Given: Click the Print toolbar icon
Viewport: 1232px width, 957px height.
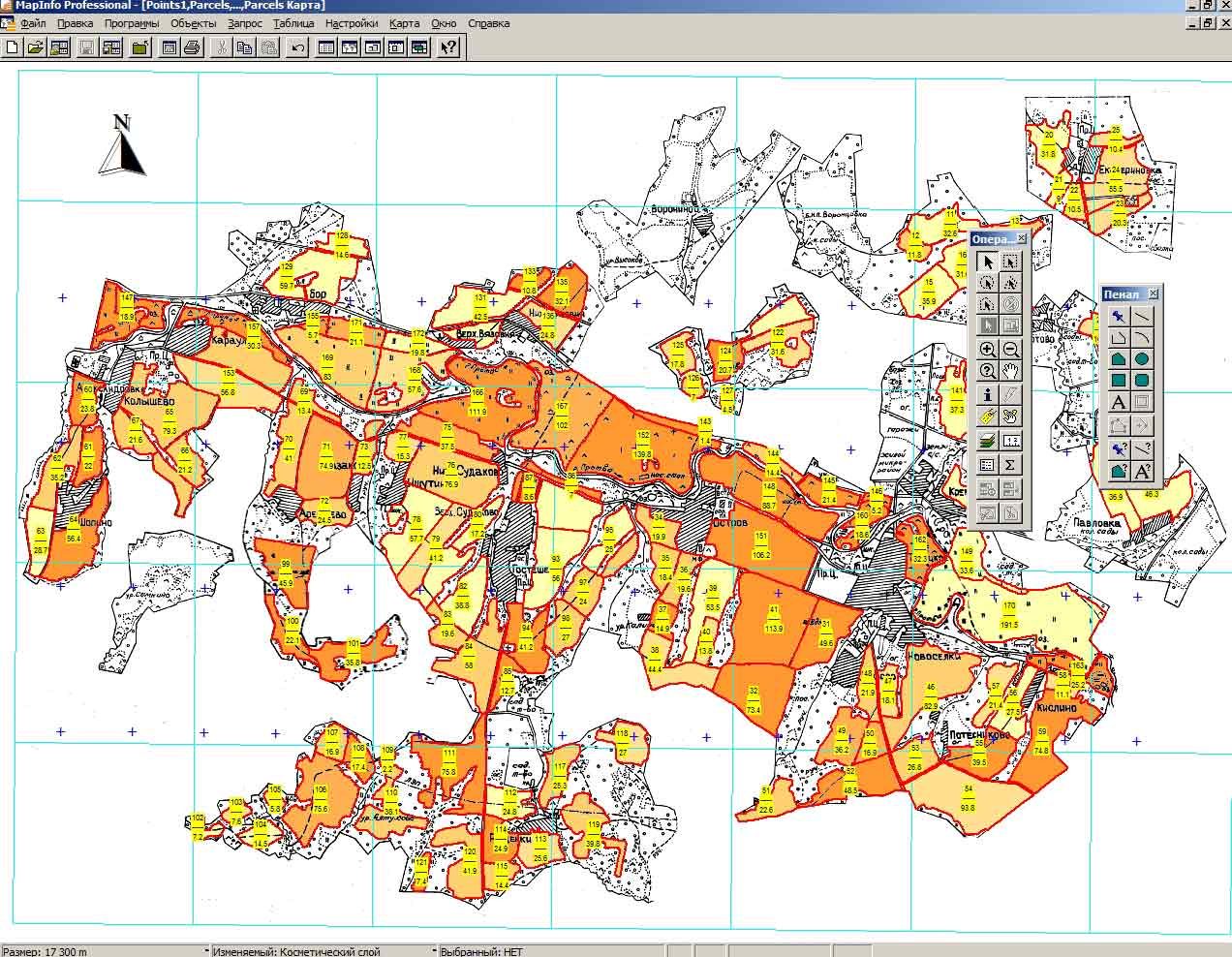Looking at the screenshot, I should coord(192,46).
